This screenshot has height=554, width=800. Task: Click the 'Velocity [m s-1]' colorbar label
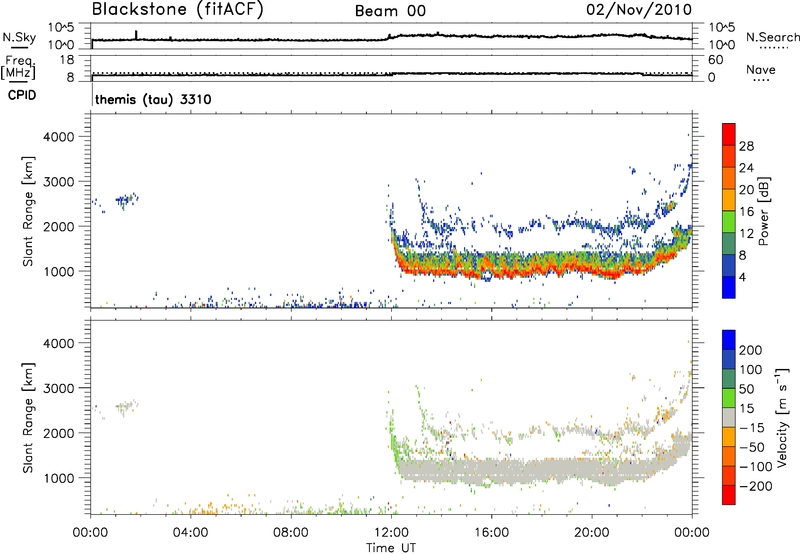click(783, 417)
